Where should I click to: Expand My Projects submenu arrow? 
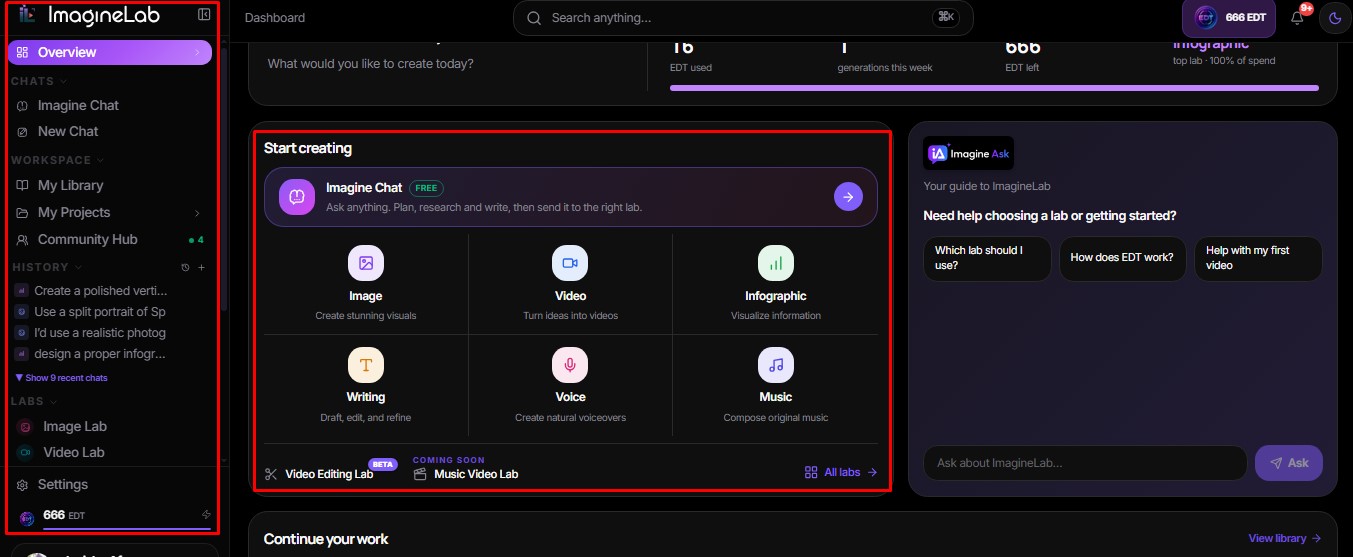click(x=196, y=213)
